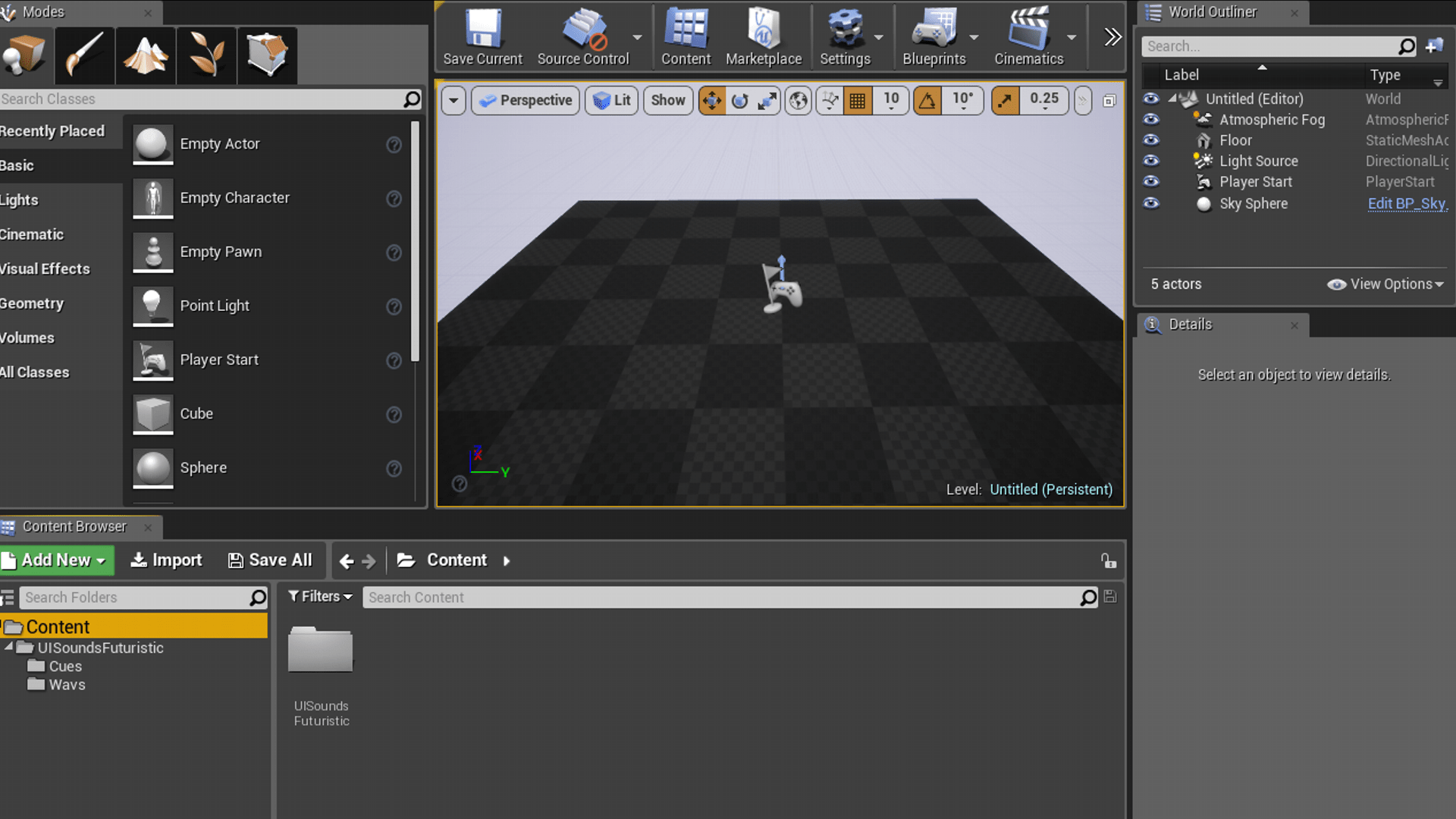Select the Paint mode tool
This screenshot has height=819, width=1456.
click(x=84, y=55)
